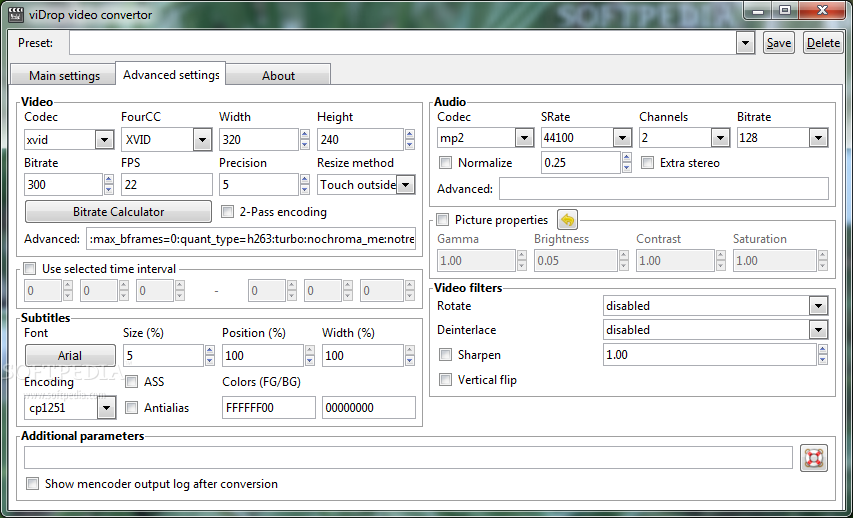Enable 2-Pass encoding checkbox
Image resolution: width=853 pixels, height=518 pixels.
pyautogui.click(x=227, y=212)
